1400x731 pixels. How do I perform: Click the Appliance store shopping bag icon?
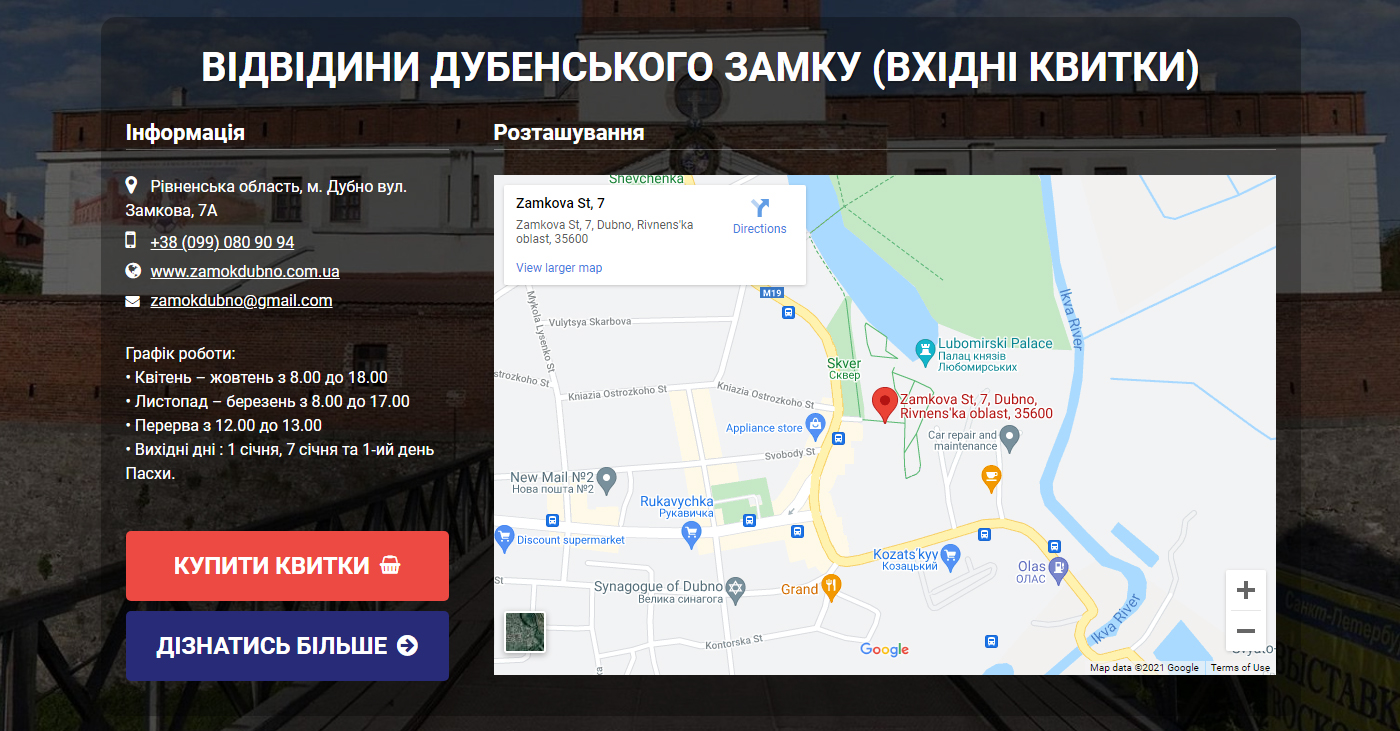[816, 425]
